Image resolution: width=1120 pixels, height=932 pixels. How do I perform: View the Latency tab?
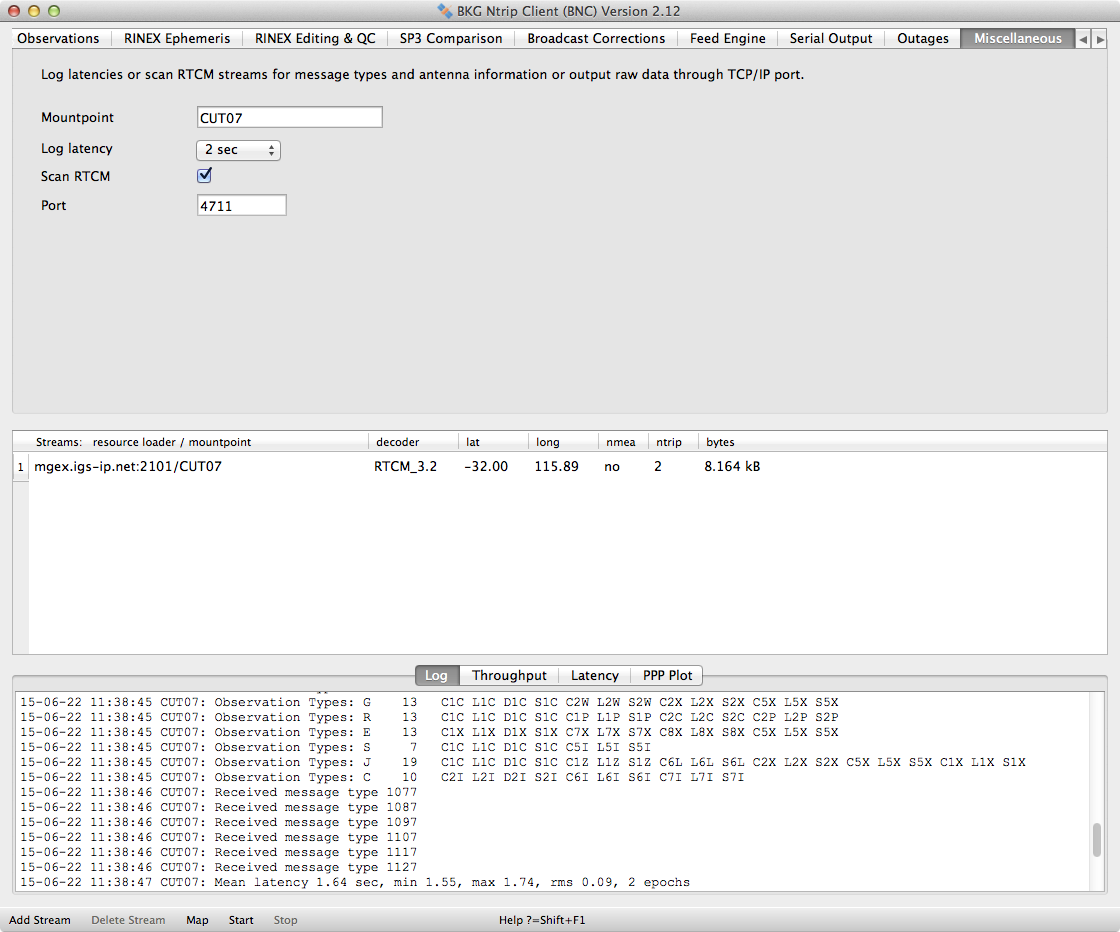[x=594, y=675]
